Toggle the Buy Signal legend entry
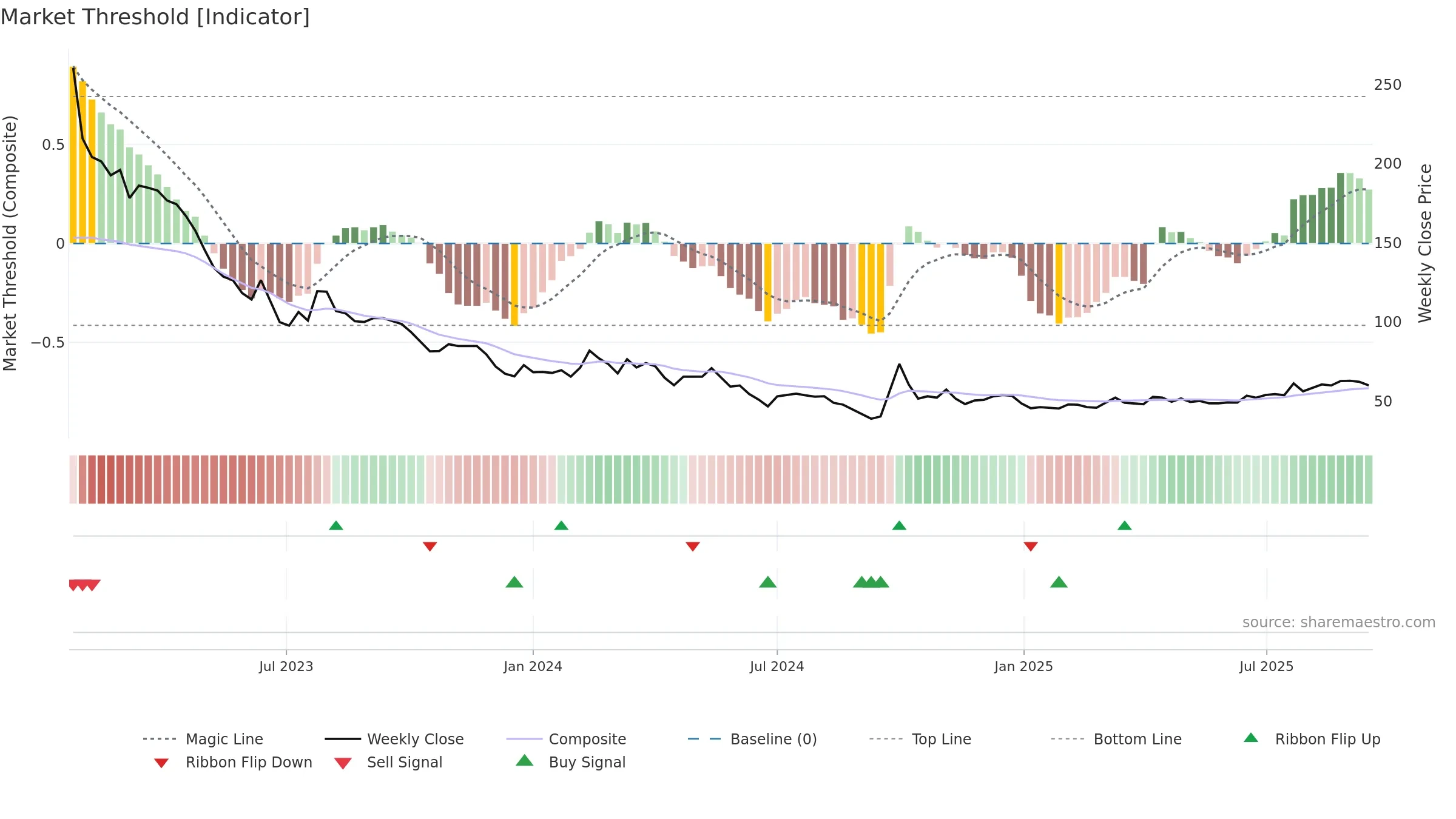Screen dimensions: 1456x819 click(570, 762)
